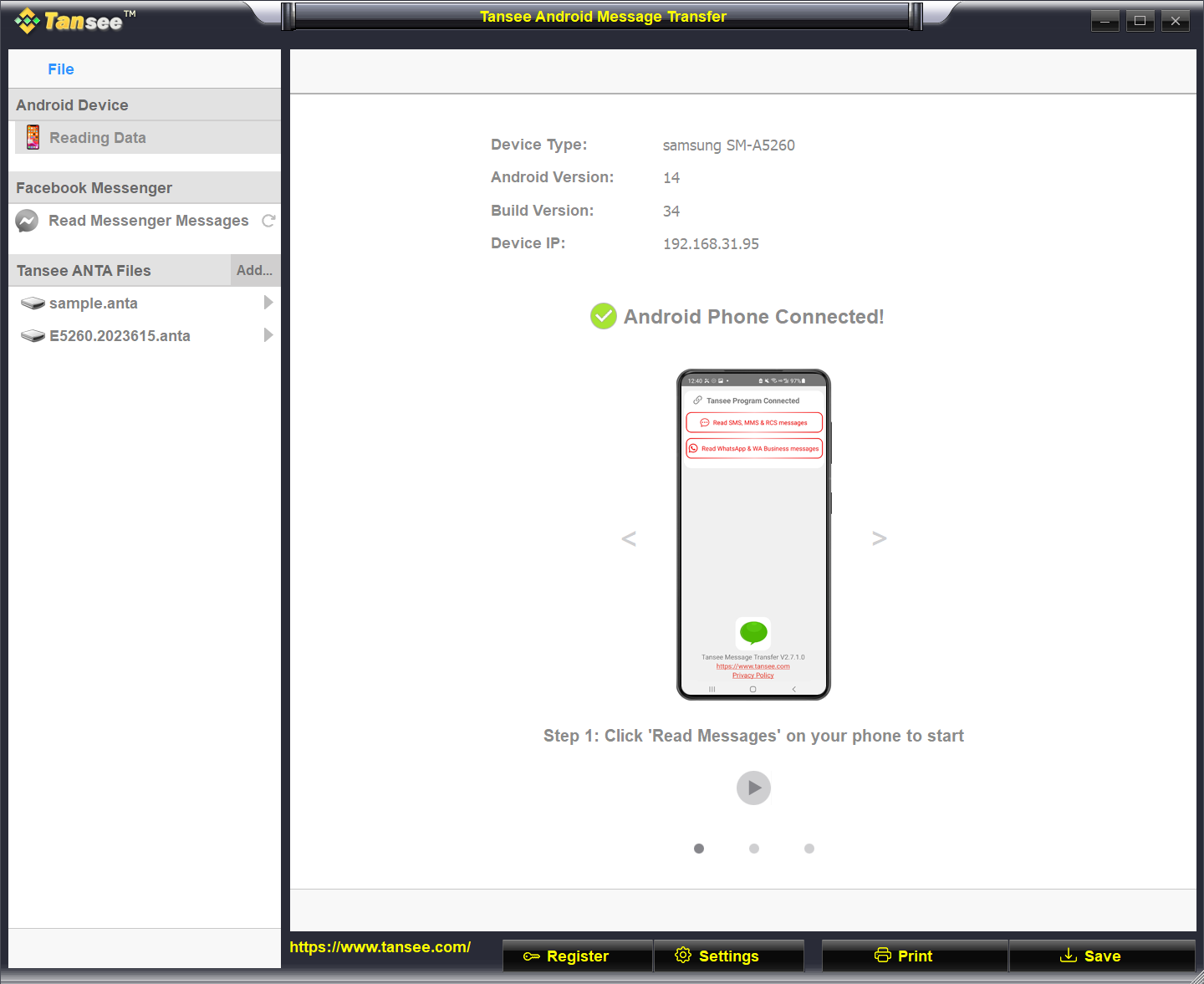Select Read Messenger Messages in the sidebar

click(149, 220)
